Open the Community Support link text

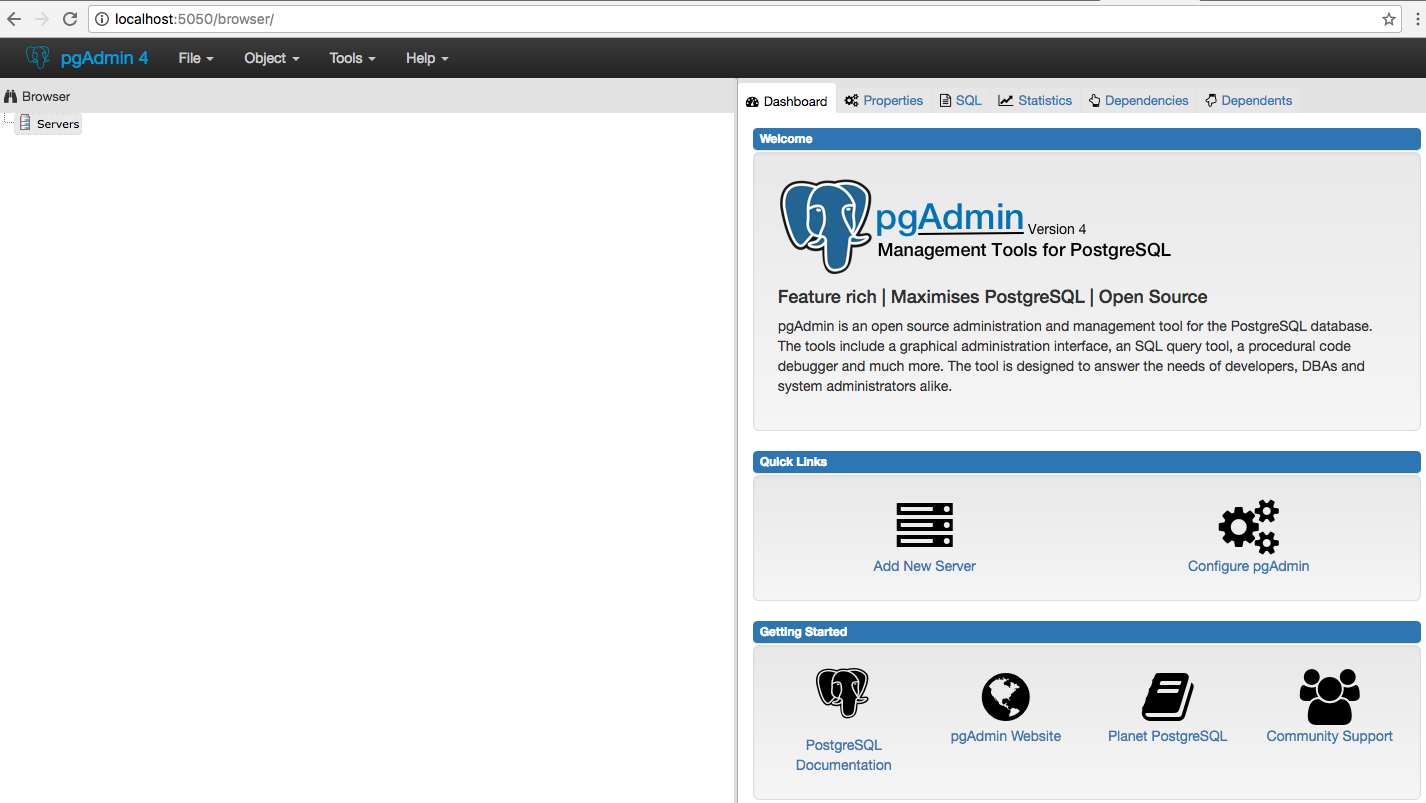click(1329, 736)
